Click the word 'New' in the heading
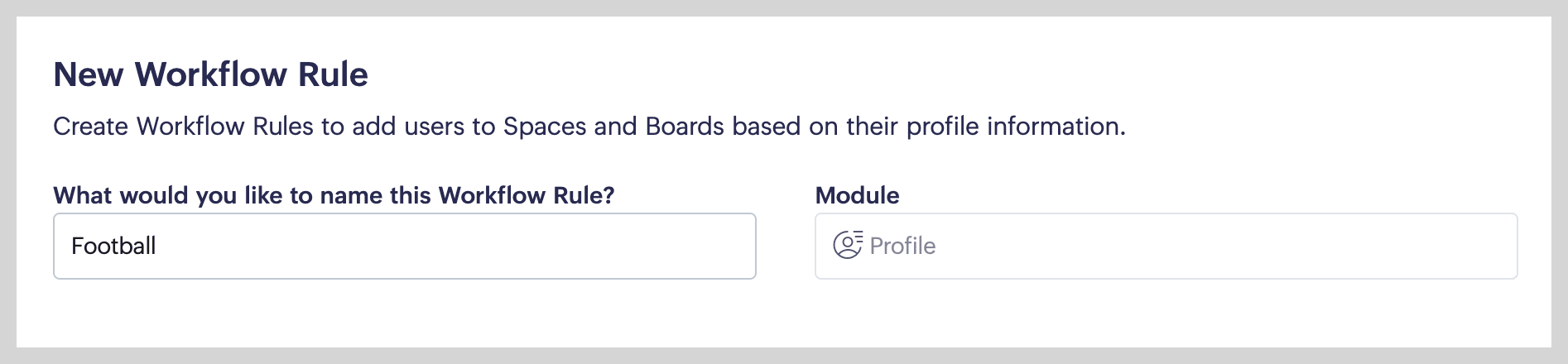1568x364 pixels. click(x=89, y=74)
